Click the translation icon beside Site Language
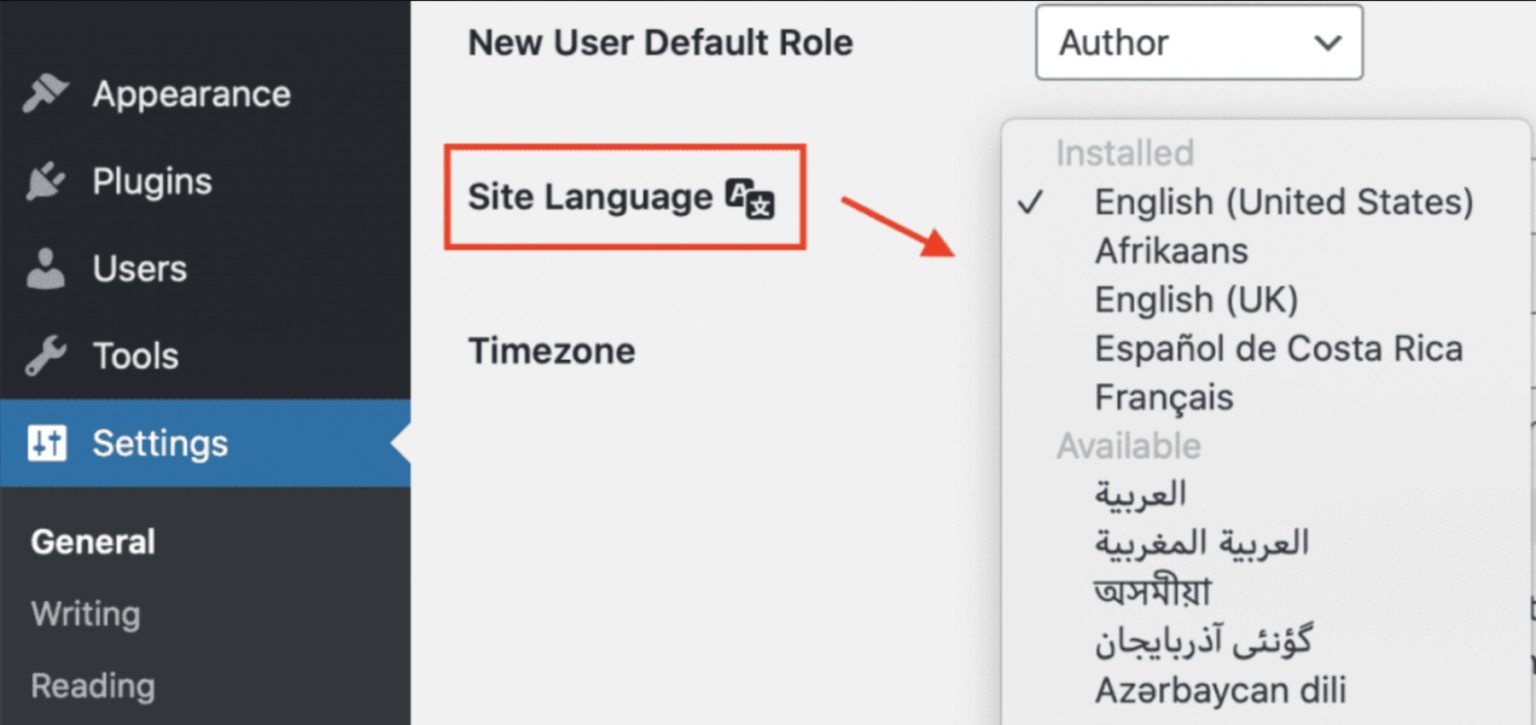The width and height of the screenshot is (1536, 725). coord(752,197)
